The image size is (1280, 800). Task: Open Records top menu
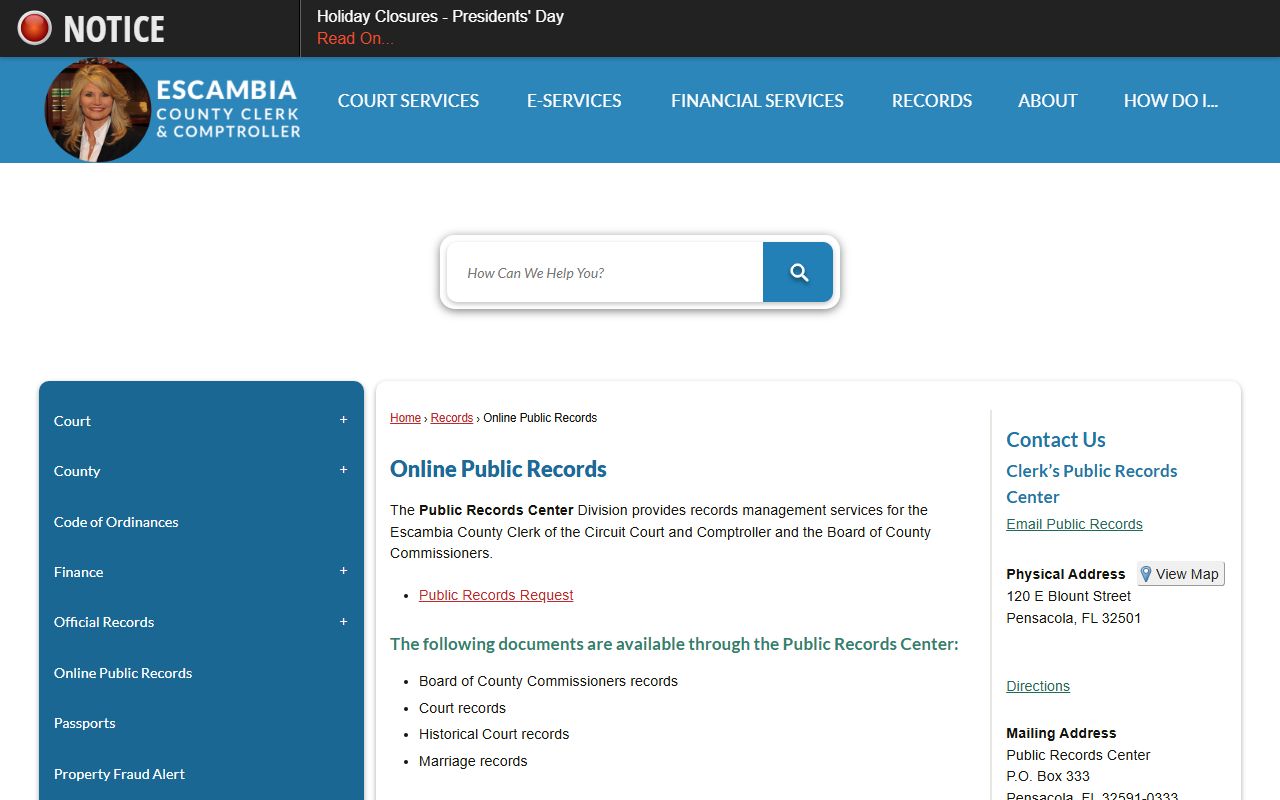932,101
